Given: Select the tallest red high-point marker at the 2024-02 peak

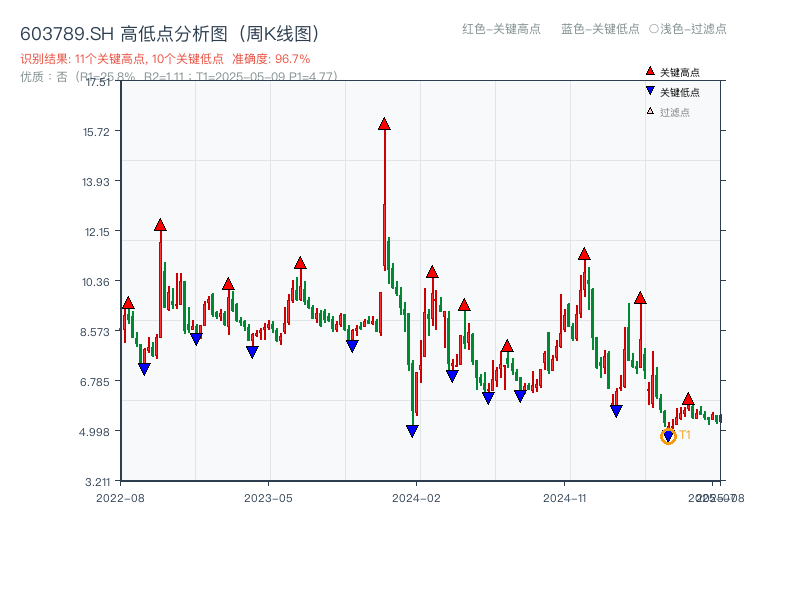Looking at the screenshot, I should click(x=383, y=122).
